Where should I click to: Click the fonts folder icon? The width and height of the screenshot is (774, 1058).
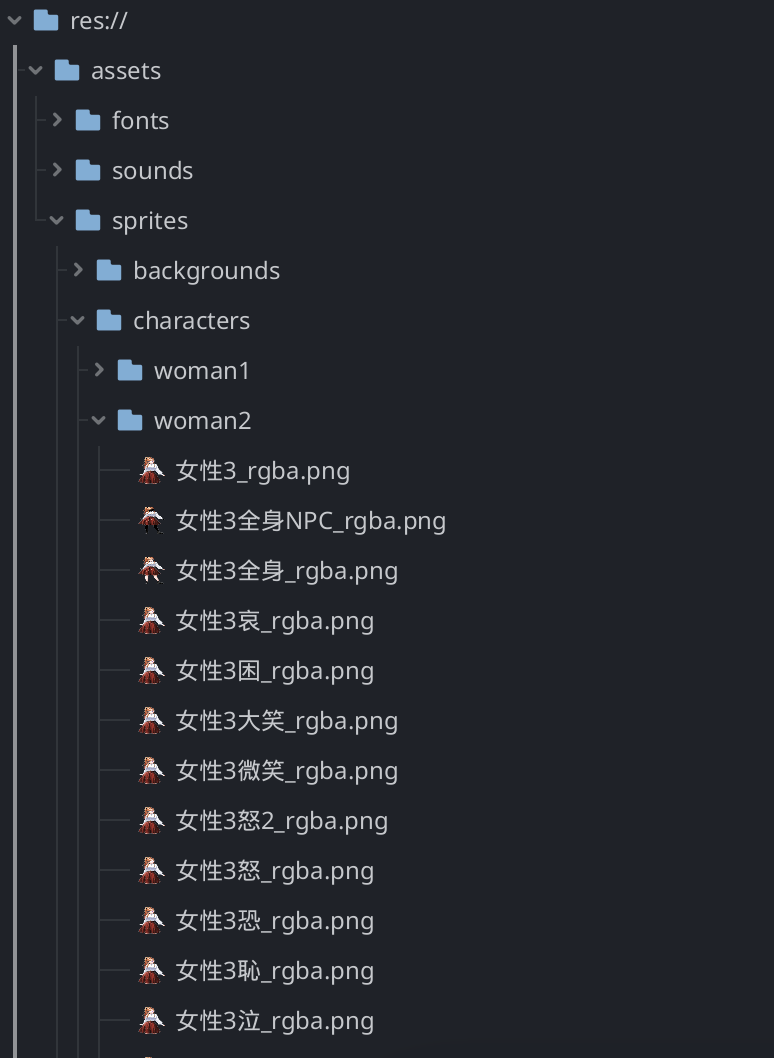tap(88, 120)
